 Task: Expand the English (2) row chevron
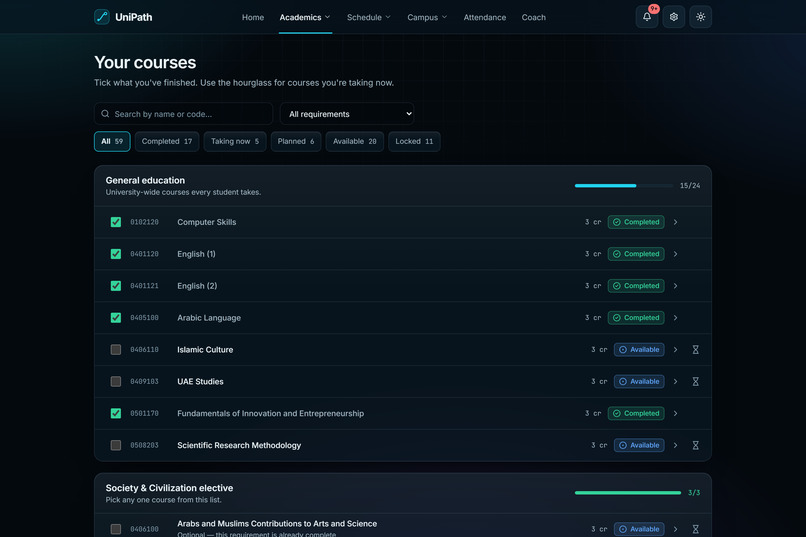click(675, 286)
